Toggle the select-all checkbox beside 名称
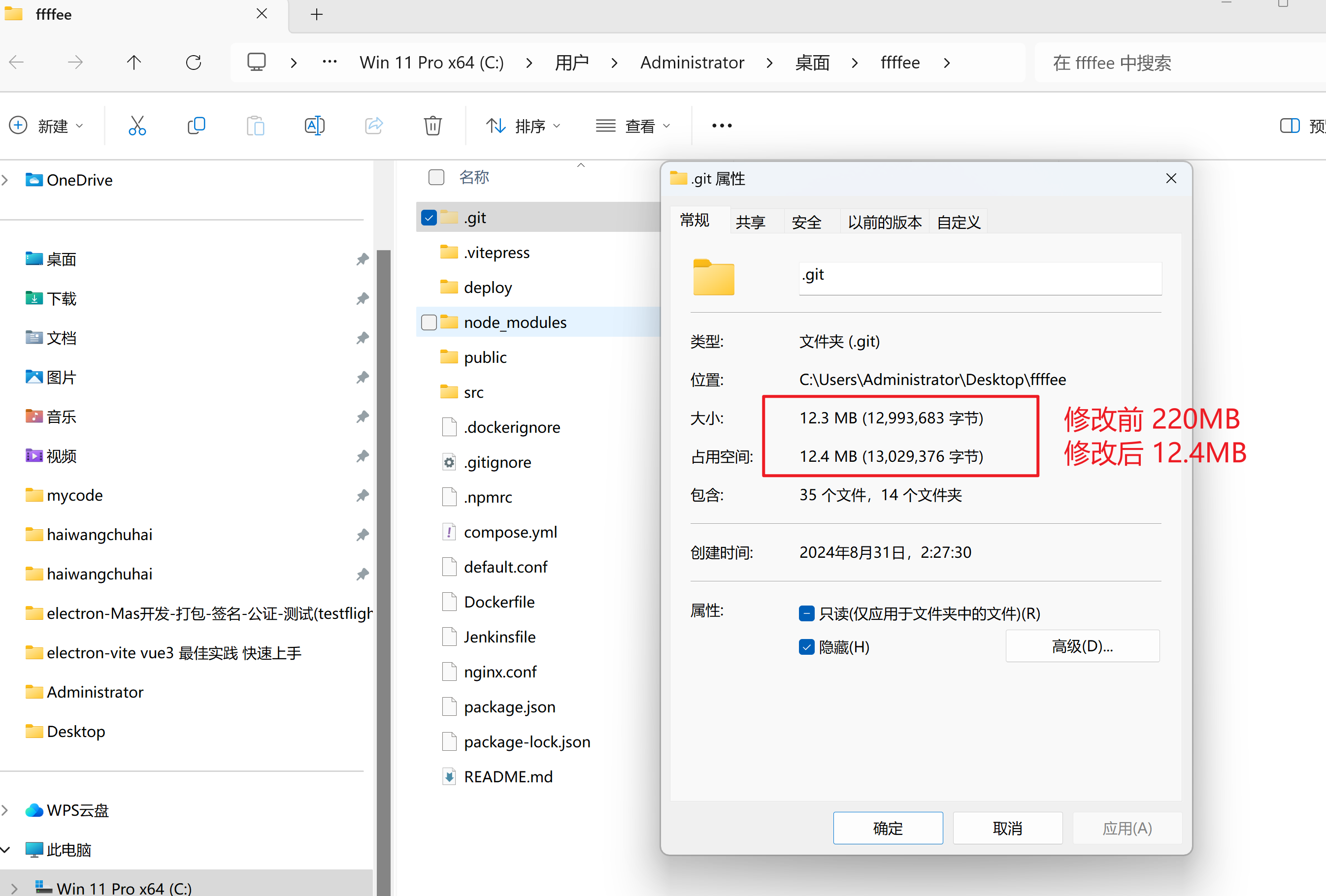The width and height of the screenshot is (1326, 896). click(x=436, y=177)
